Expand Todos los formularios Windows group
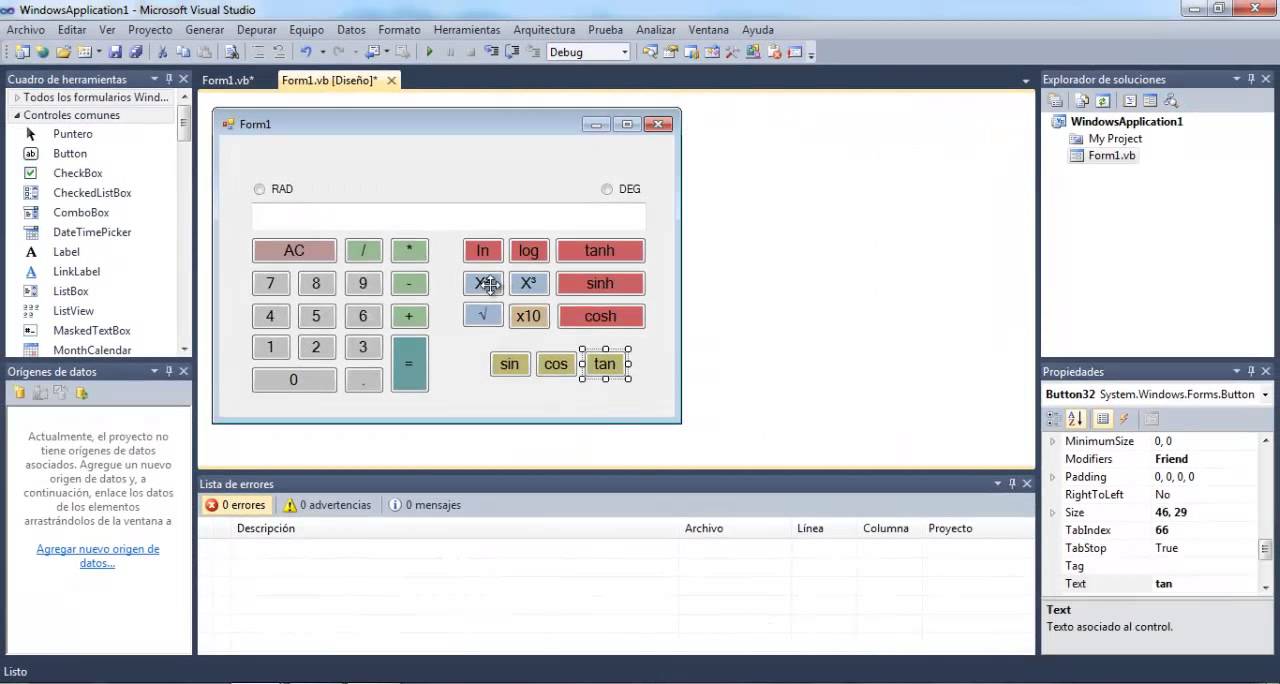The height and width of the screenshot is (684, 1280). [17, 97]
